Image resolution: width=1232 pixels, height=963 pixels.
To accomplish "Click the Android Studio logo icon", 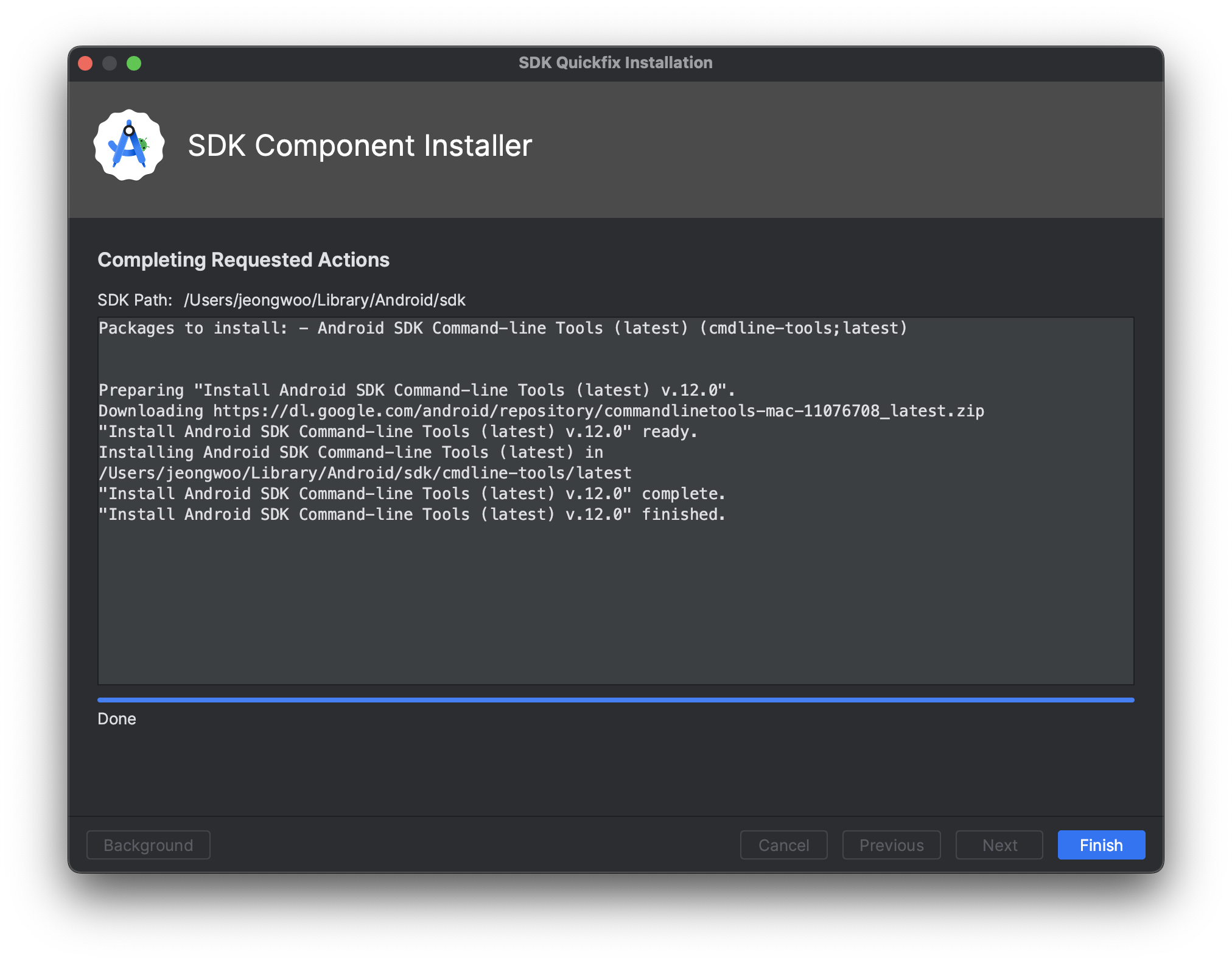I will click(x=129, y=145).
